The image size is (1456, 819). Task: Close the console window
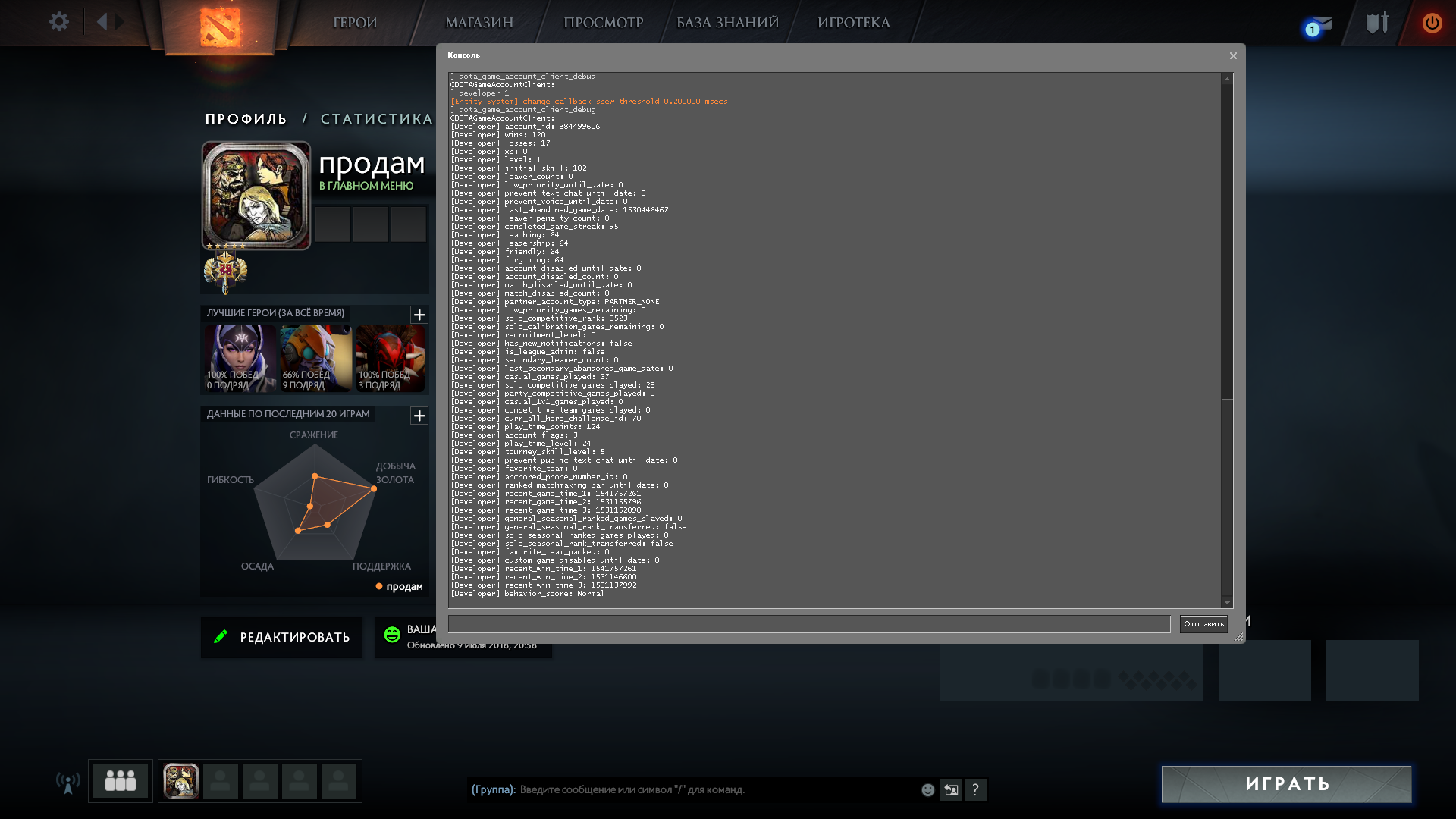pyautogui.click(x=1233, y=55)
